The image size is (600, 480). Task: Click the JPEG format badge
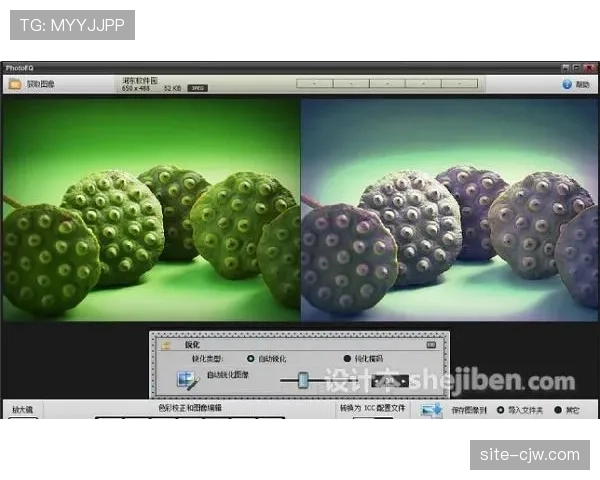point(198,89)
